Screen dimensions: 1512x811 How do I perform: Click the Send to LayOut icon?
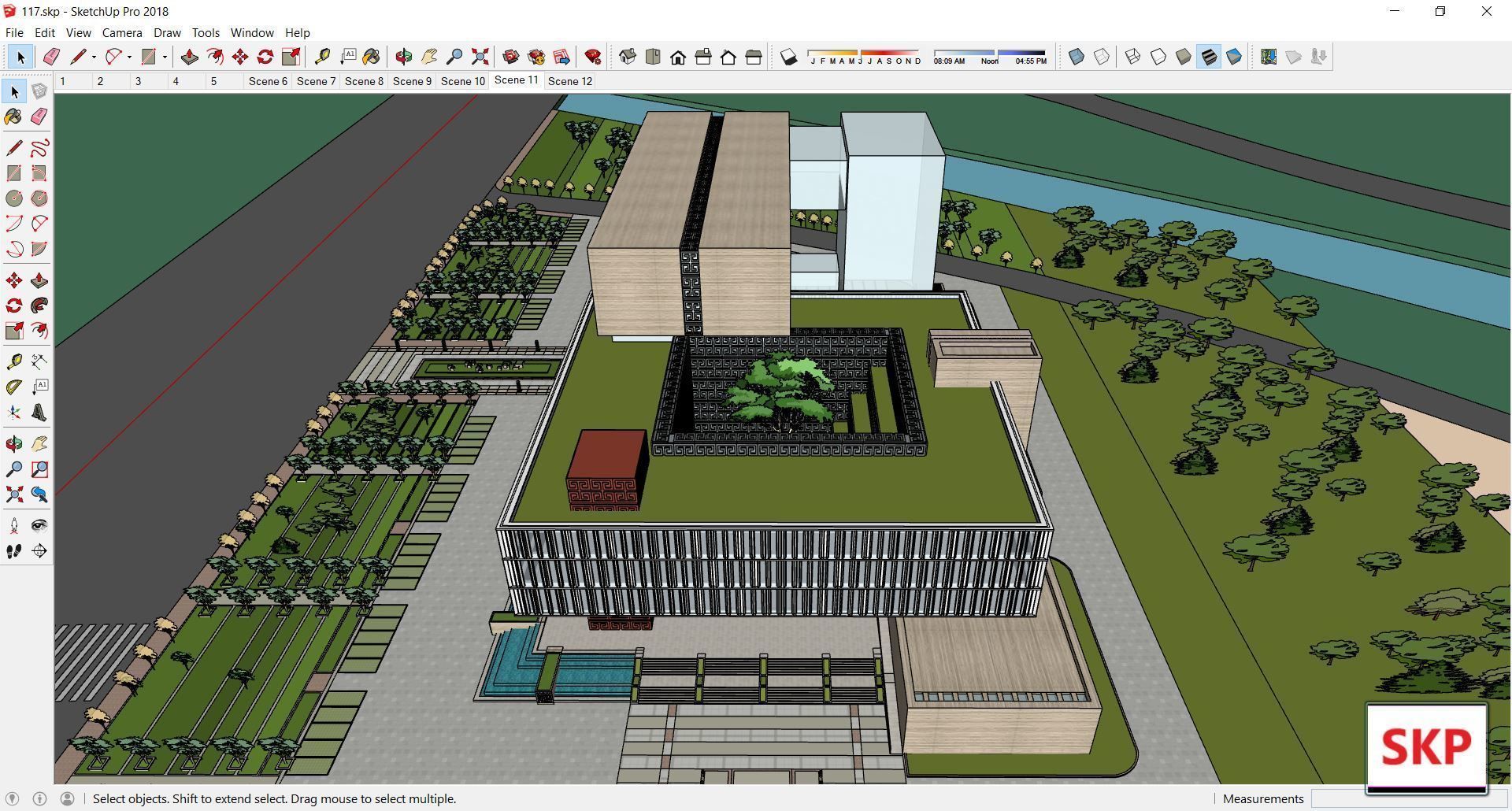(x=561, y=57)
